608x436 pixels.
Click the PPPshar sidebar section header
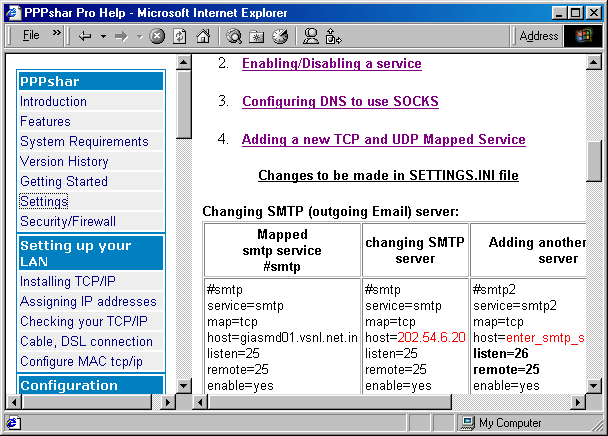tap(91, 81)
